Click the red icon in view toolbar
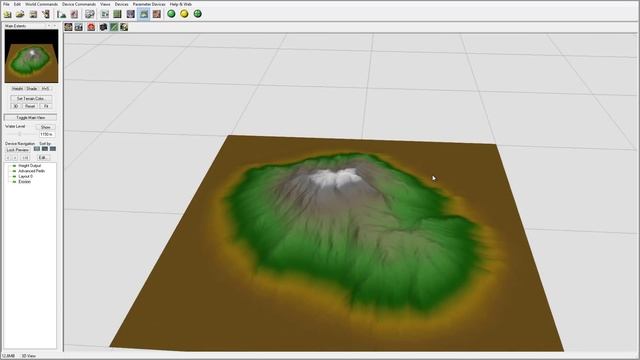Screen dimensions: 640x360 pyautogui.click(x=91, y=27)
